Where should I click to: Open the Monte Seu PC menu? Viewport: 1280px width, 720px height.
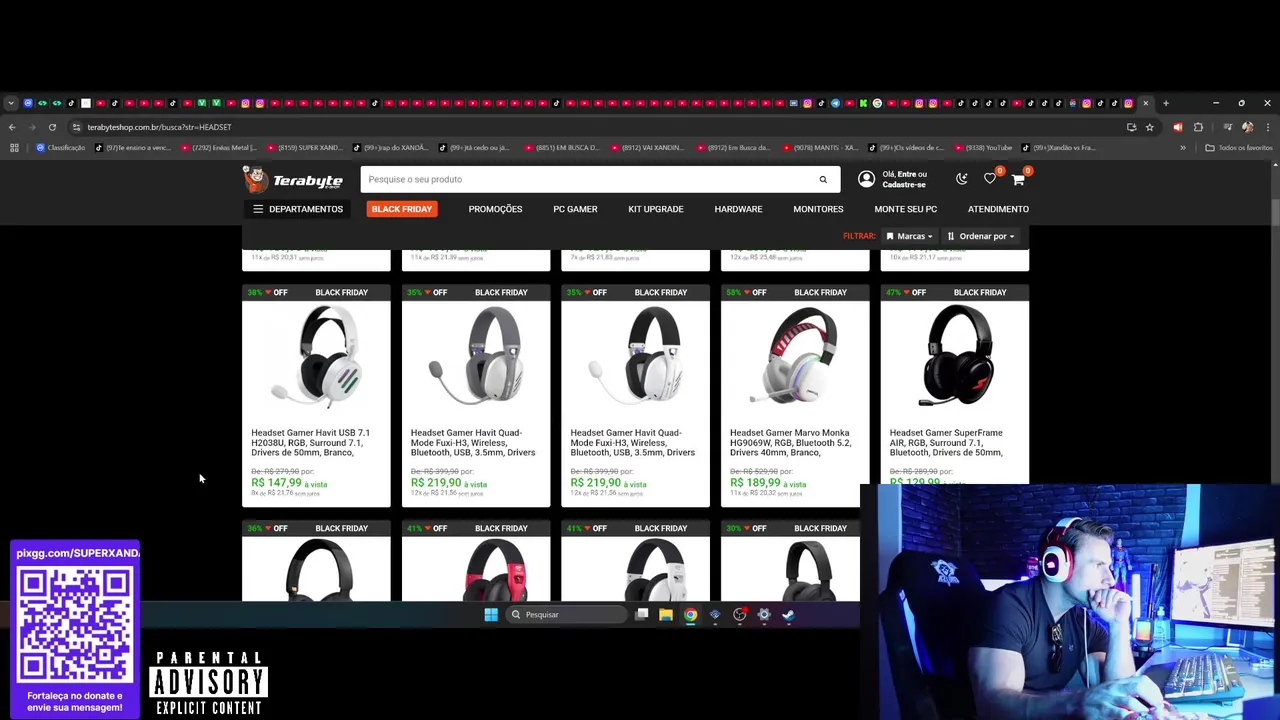[905, 209]
